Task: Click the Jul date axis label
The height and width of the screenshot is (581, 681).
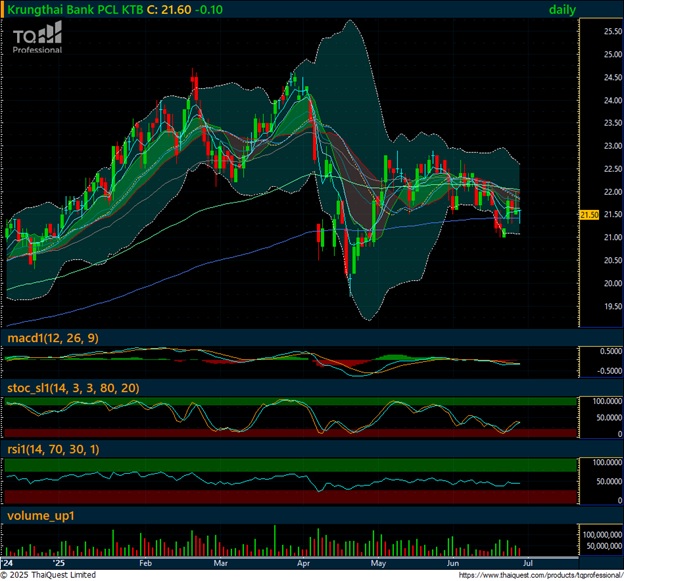Action: 528,563
